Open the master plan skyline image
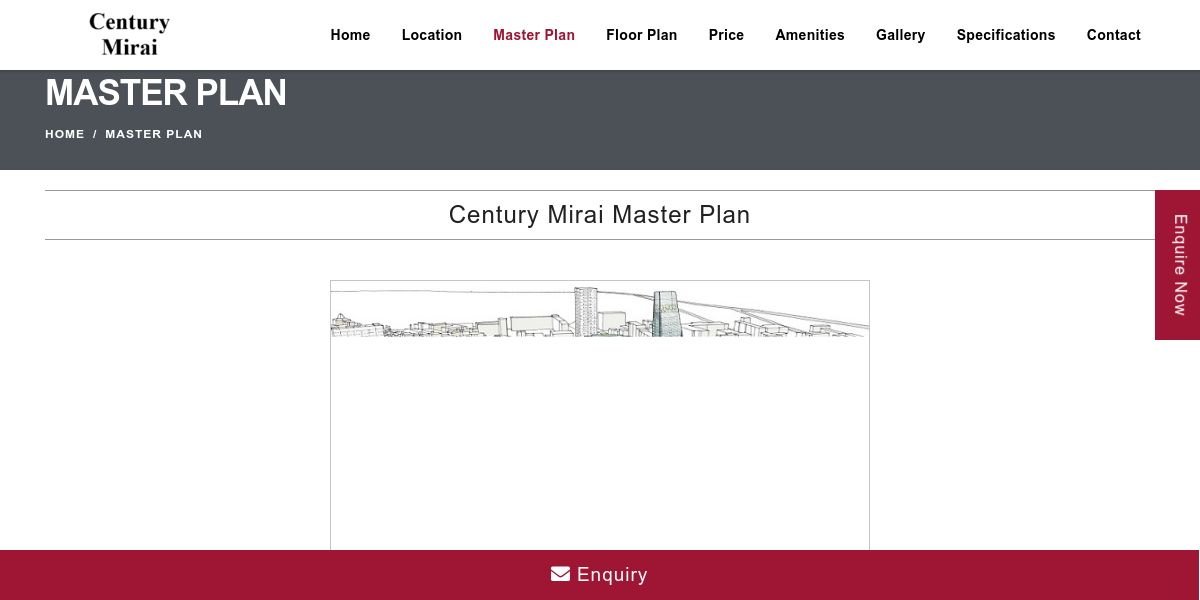 600,415
